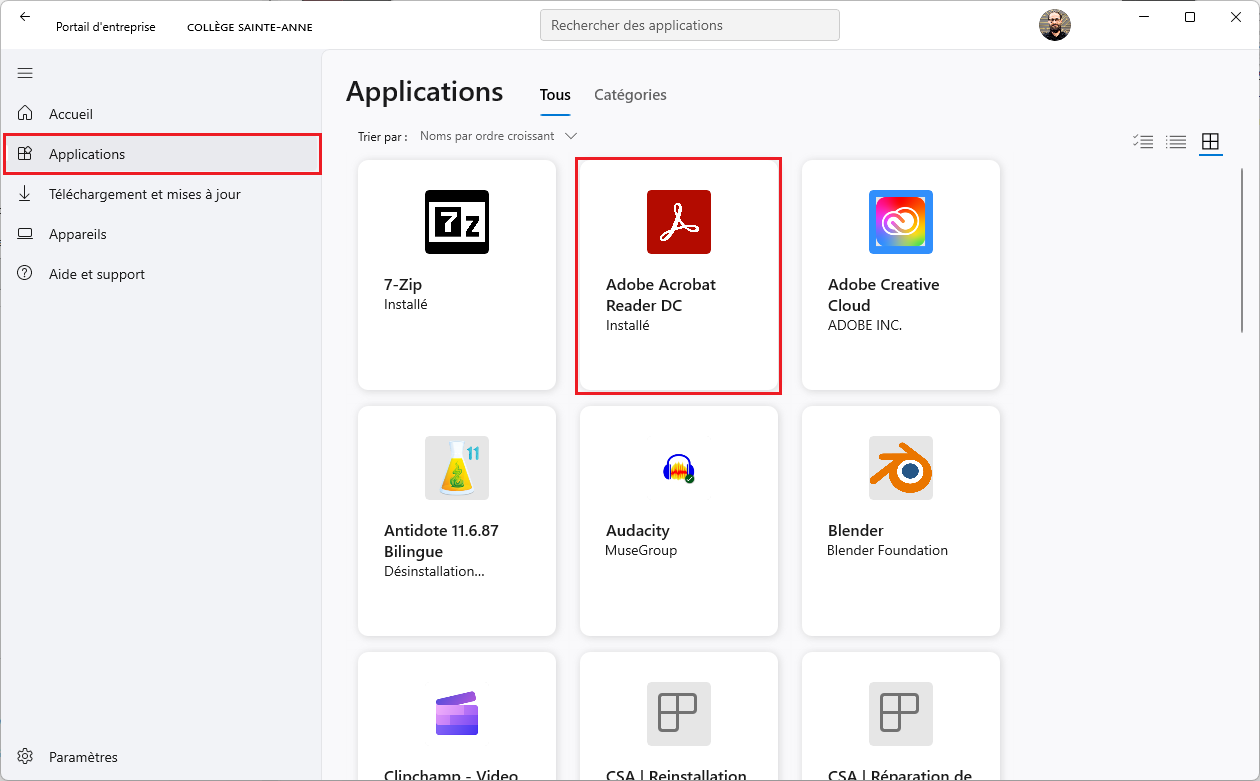Switch to list view layout
This screenshot has height=781, width=1260.
tap(1177, 142)
